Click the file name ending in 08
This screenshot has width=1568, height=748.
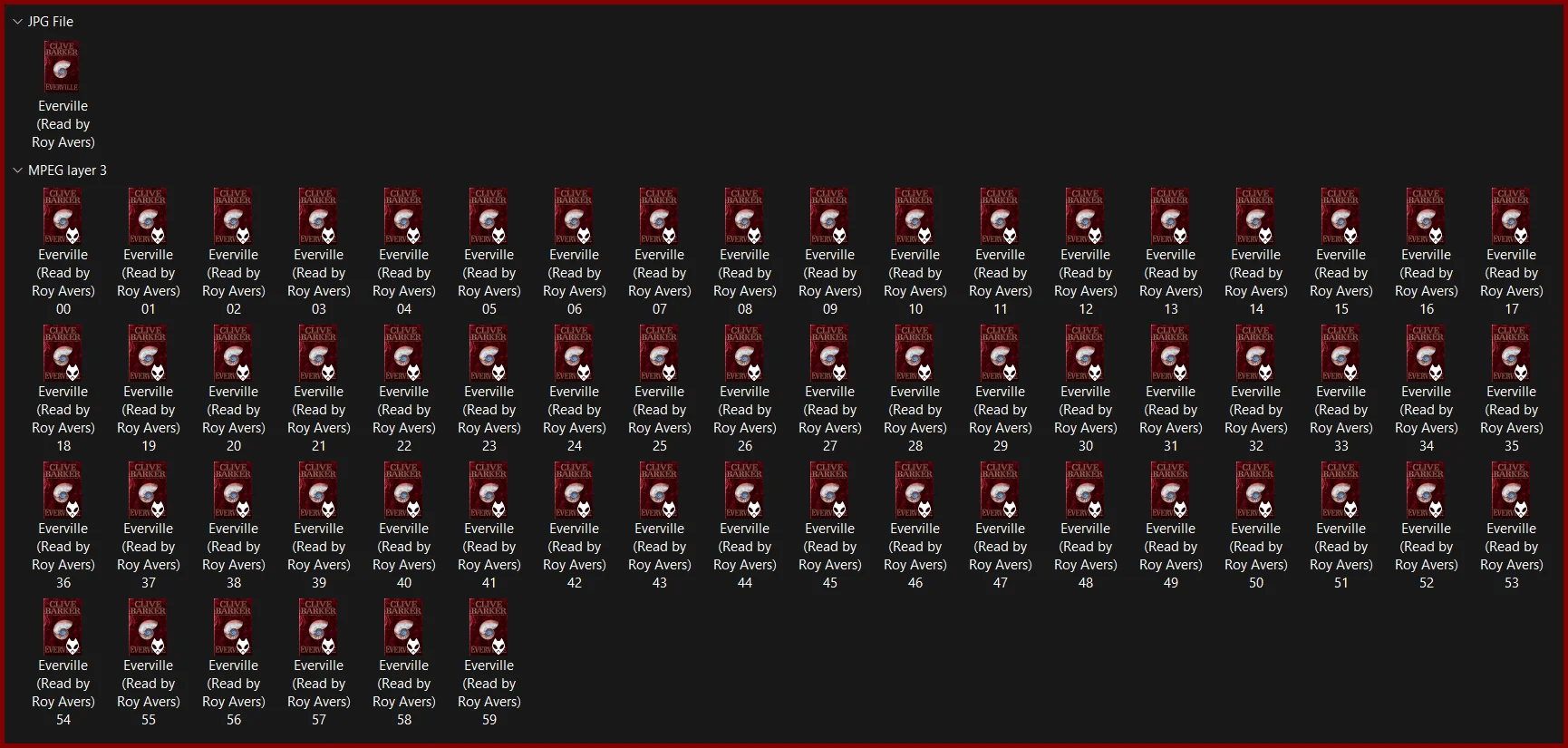pyautogui.click(x=744, y=282)
